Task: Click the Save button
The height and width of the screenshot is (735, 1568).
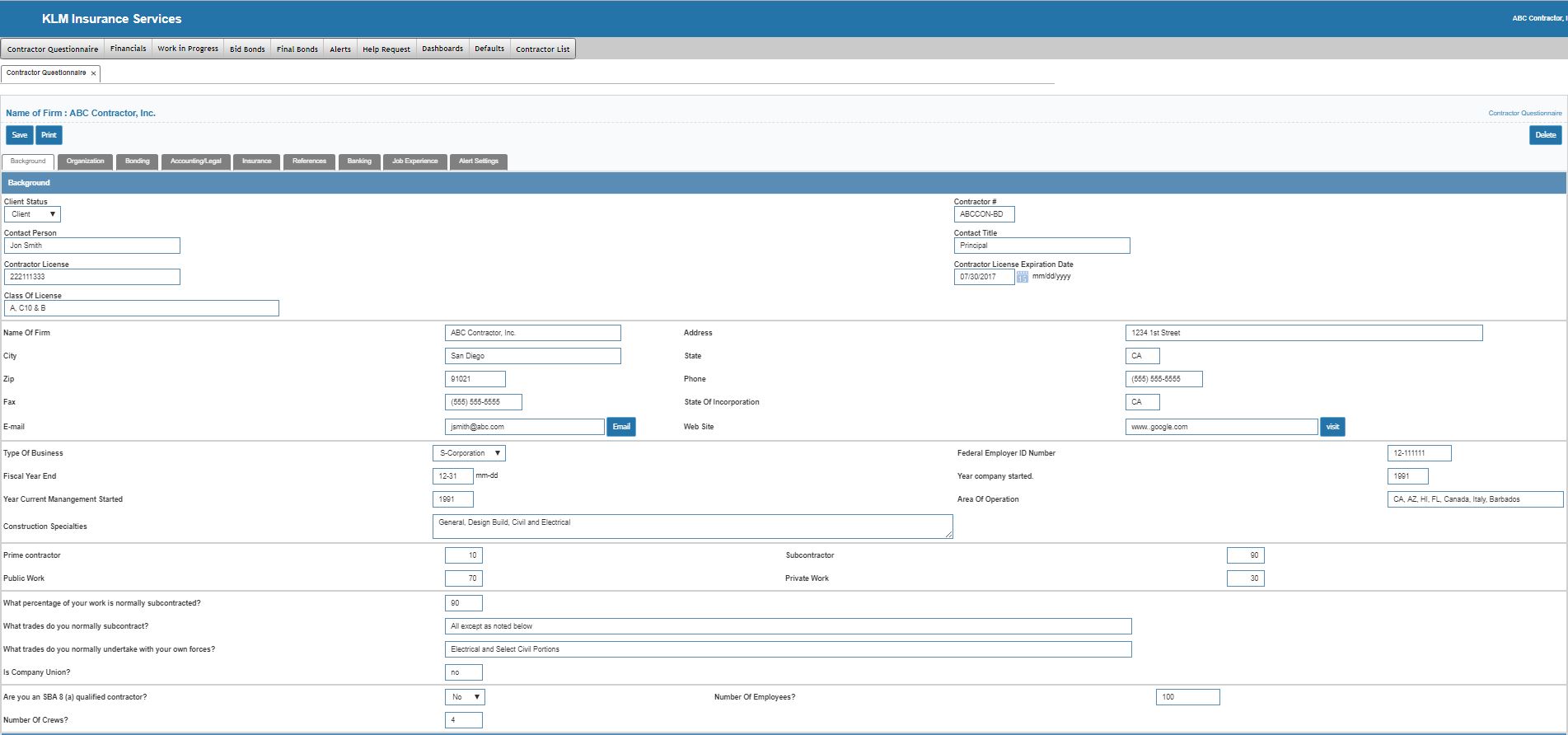Action: click(20, 135)
